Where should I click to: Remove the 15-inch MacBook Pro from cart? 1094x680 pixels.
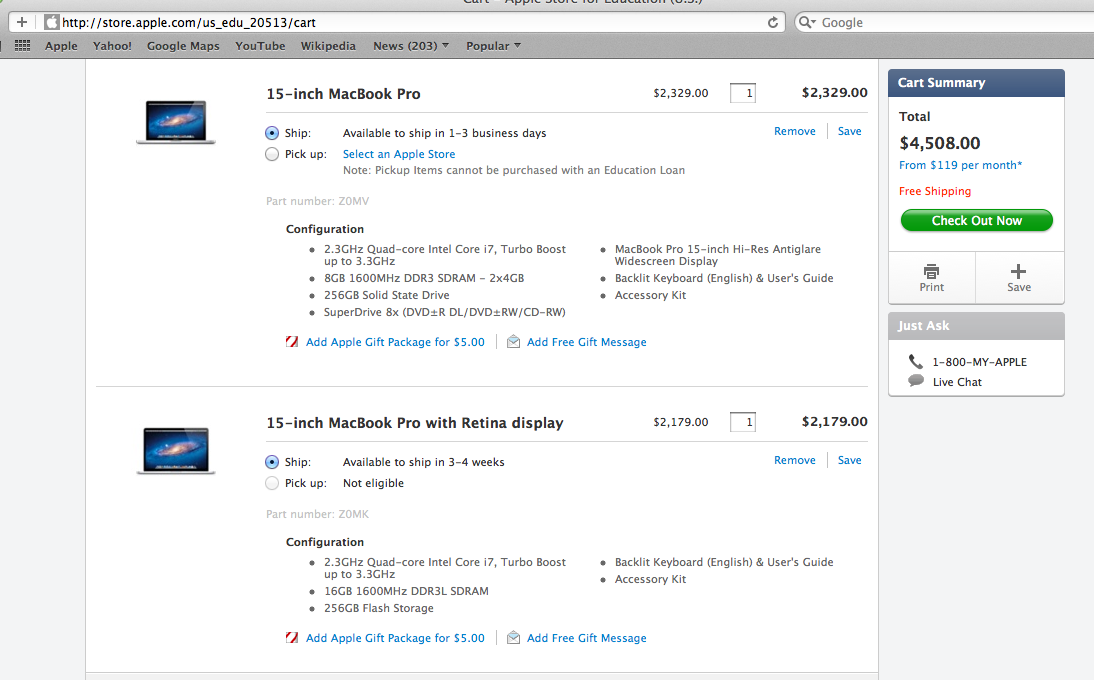coord(795,131)
